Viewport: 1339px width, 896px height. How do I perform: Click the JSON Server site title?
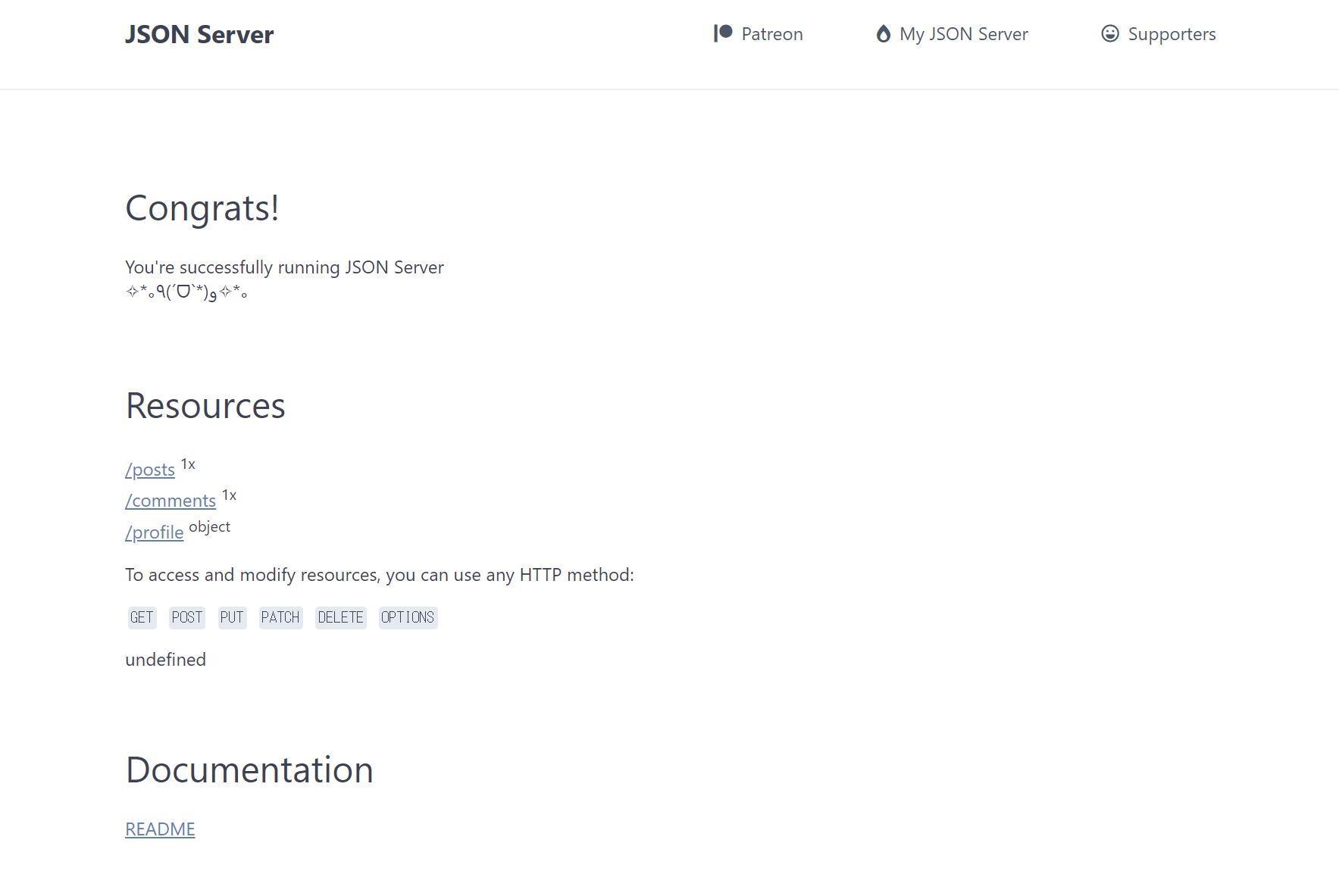(199, 35)
